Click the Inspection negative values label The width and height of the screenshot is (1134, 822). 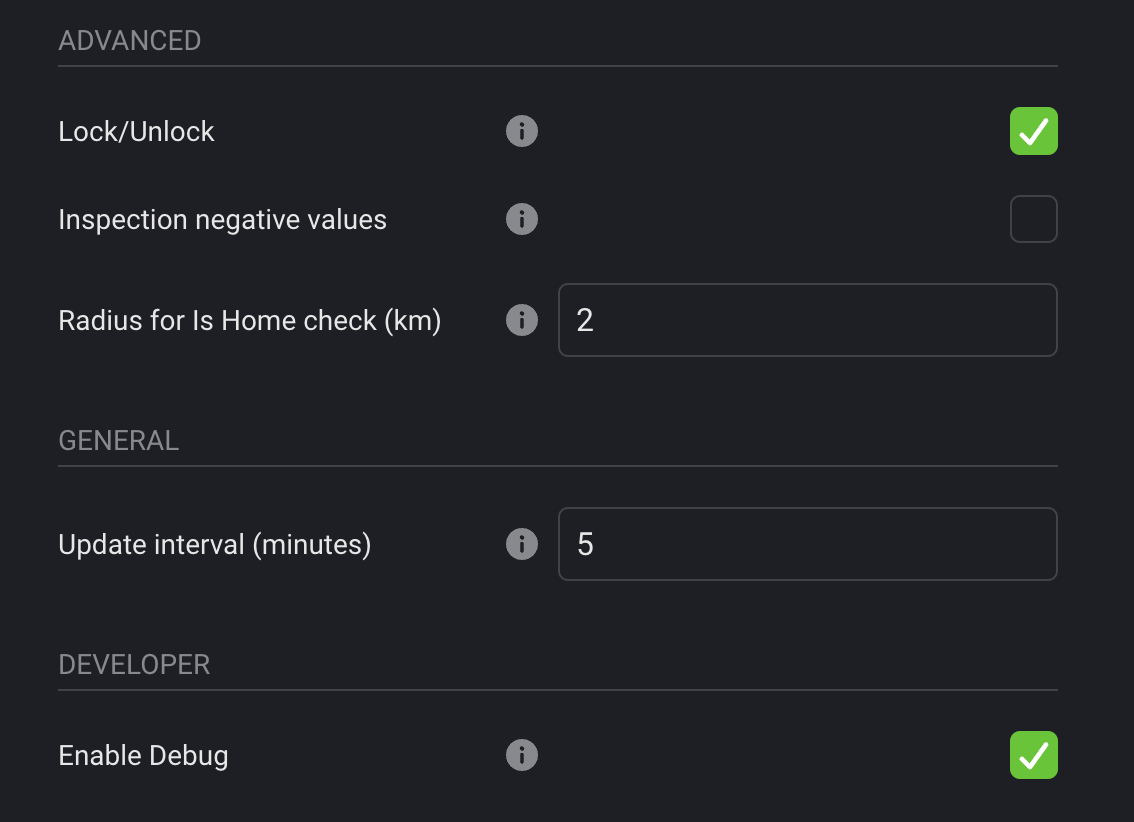tap(223, 219)
